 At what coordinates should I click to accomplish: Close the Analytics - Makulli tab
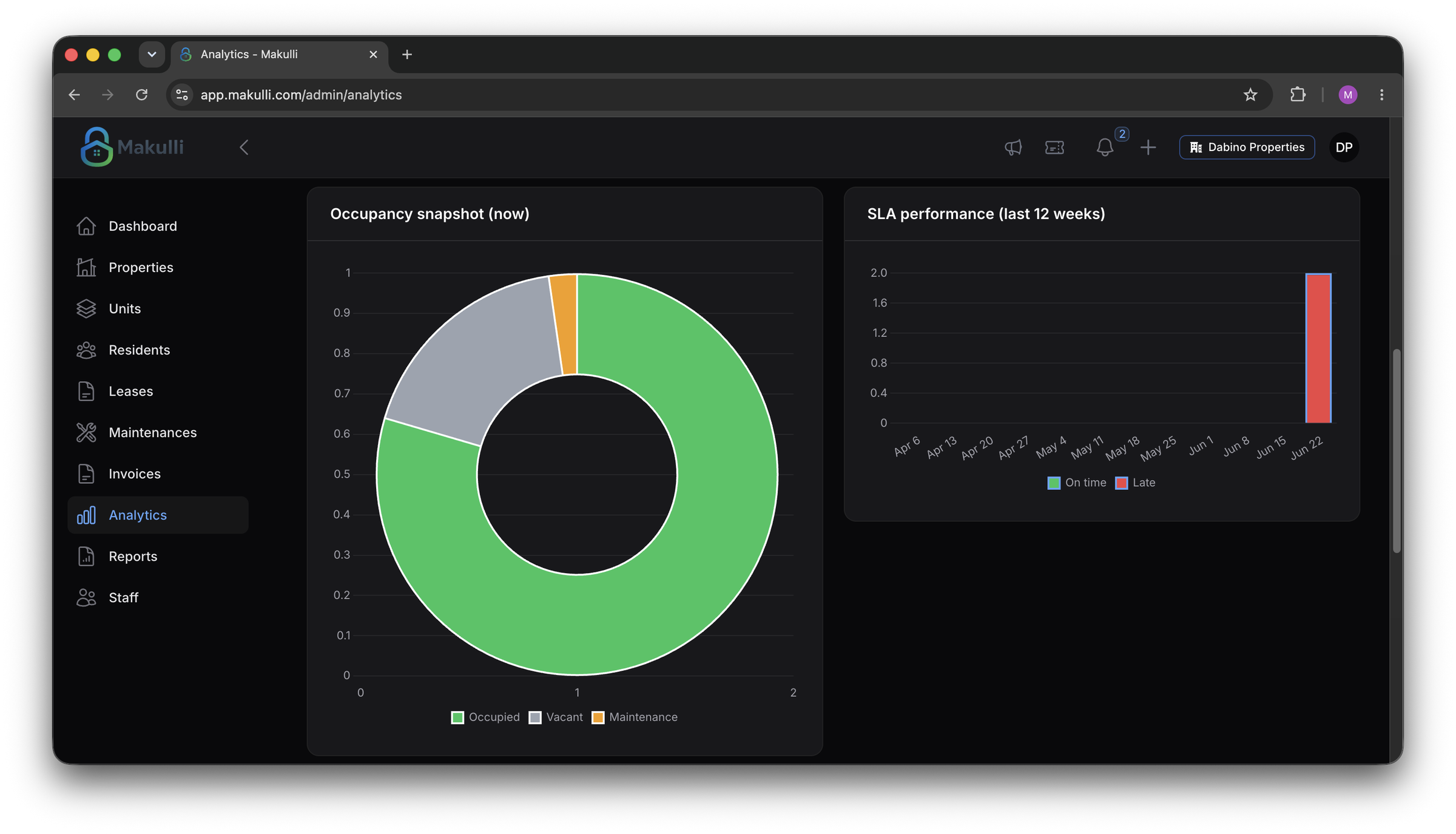(x=373, y=55)
